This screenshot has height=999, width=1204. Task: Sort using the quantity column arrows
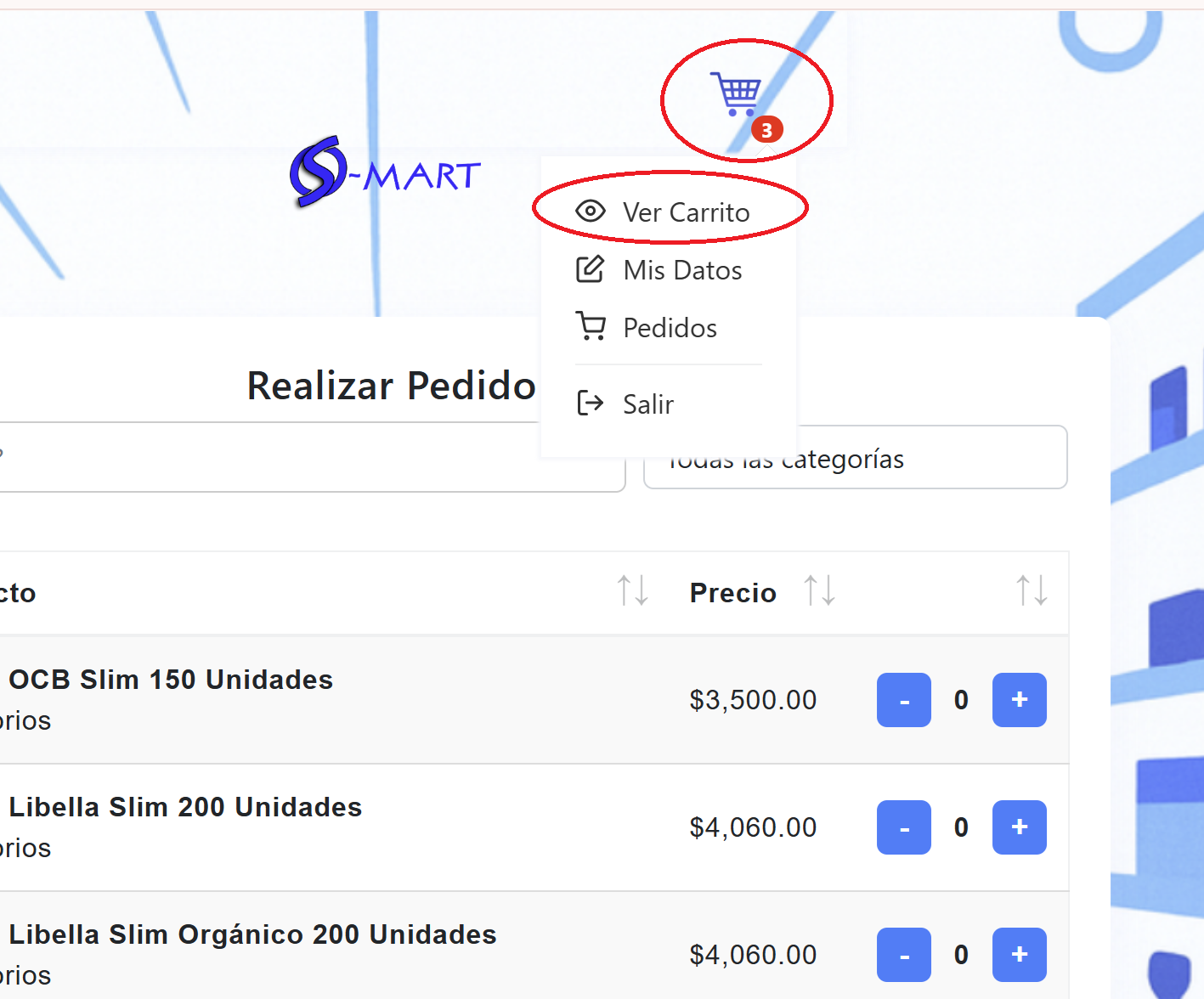[x=1032, y=590]
